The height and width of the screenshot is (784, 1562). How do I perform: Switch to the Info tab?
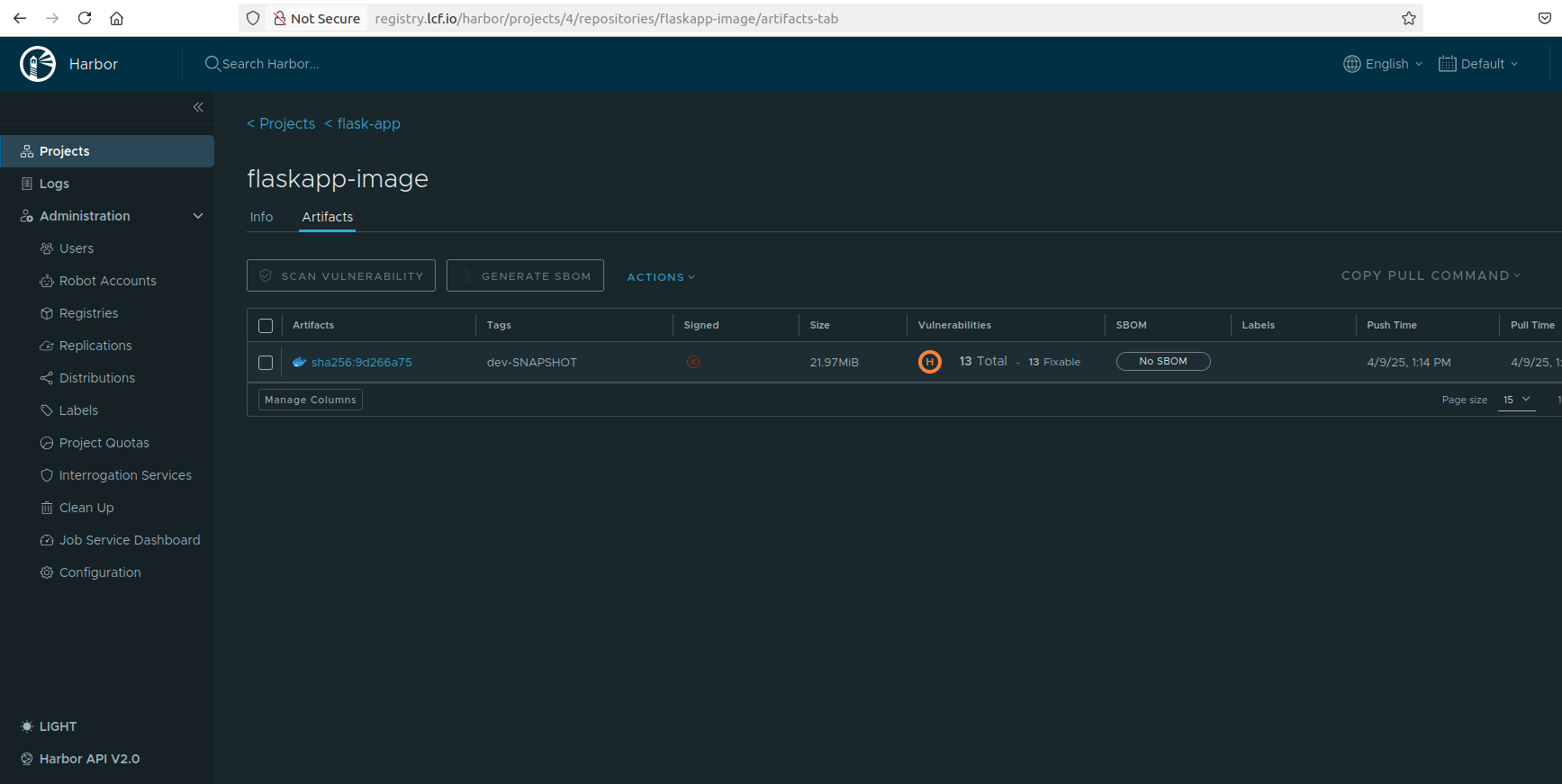pos(261,217)
